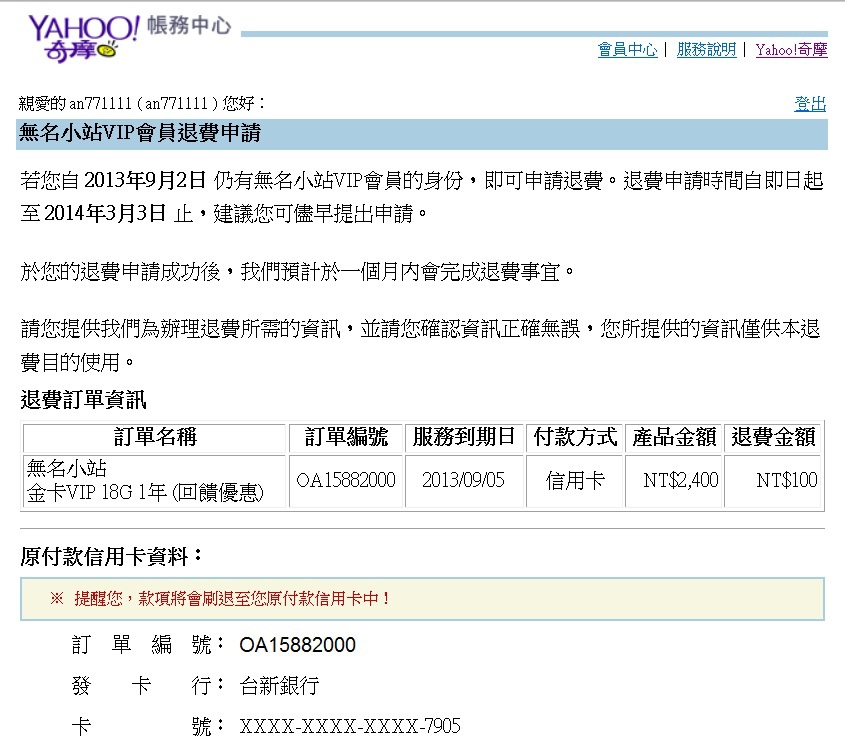
Task: Click the 訂單編號 column header
Action: [346, 437]
